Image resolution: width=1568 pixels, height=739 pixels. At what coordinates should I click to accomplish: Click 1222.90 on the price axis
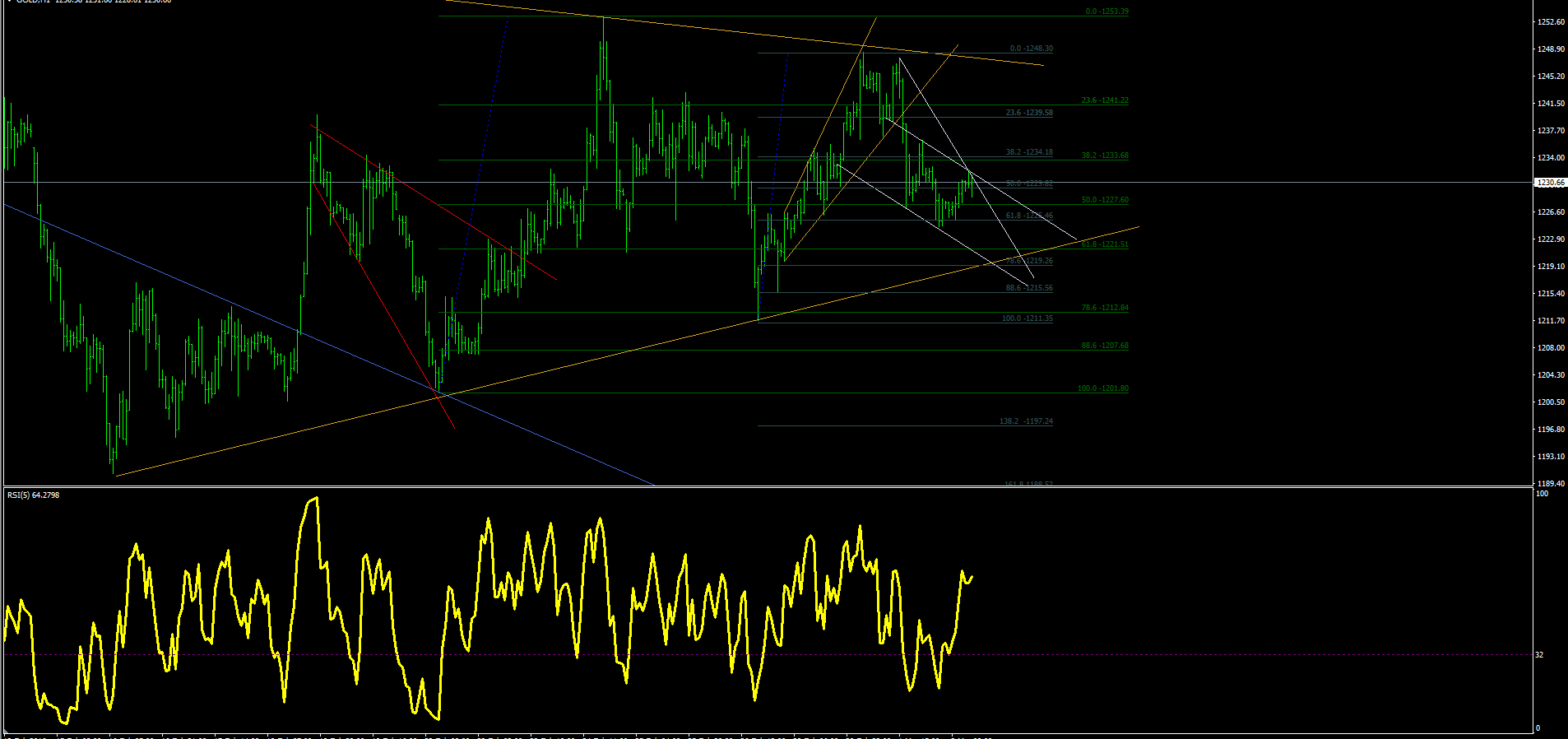point(1551,239)
